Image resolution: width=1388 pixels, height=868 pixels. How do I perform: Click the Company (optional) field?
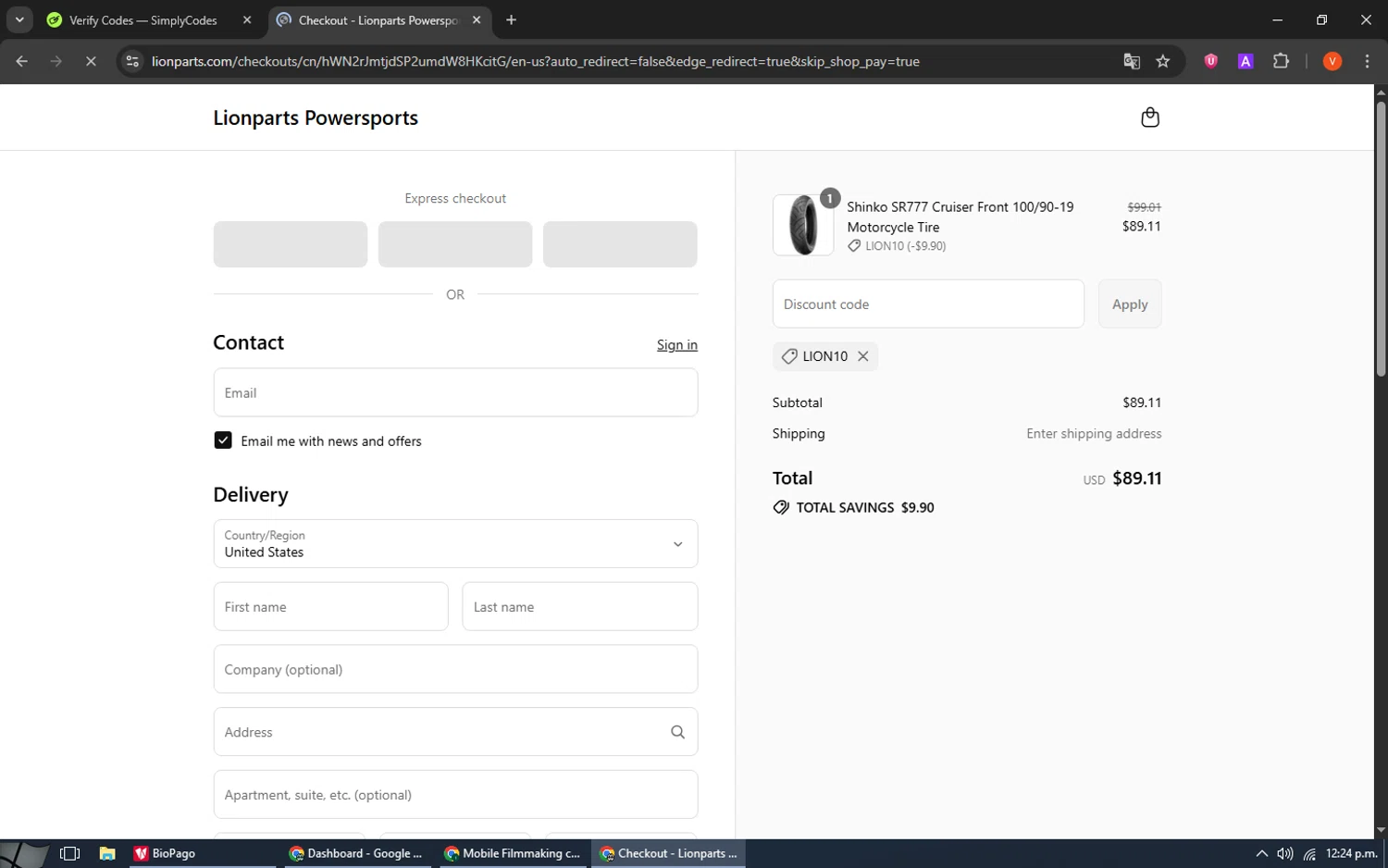pos(455,669)
